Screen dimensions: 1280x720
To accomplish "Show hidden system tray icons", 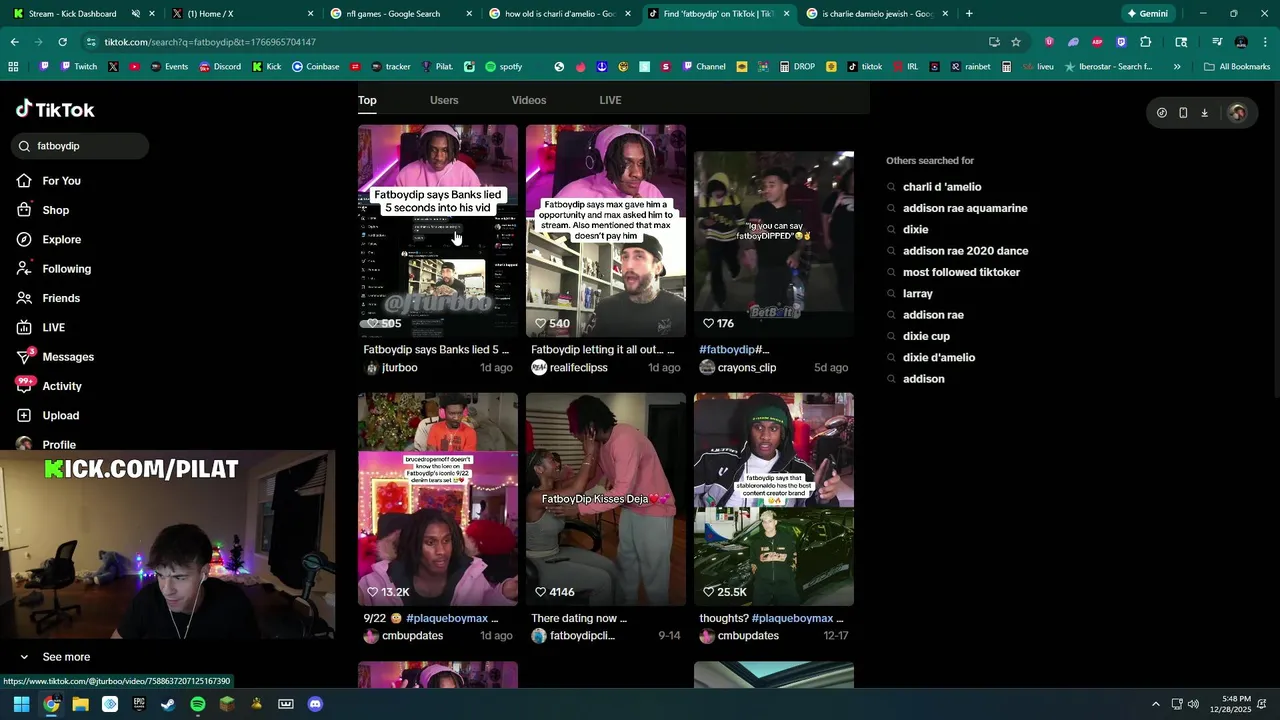I will (1156, 704).
